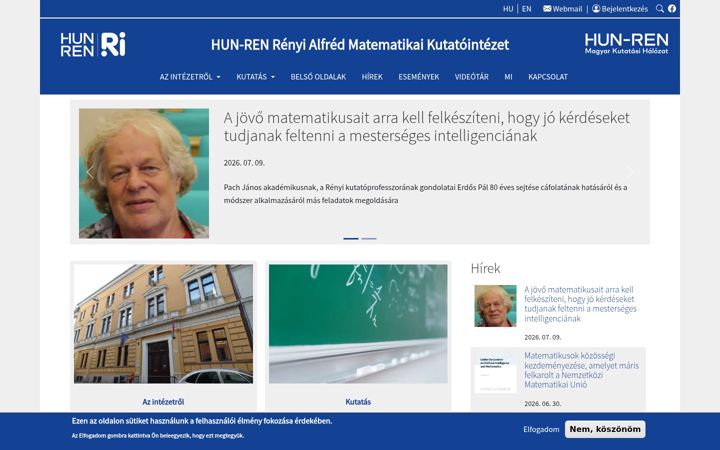Viewport: 720px width, 450px height.
Task: Open Kapcsolat menu item
Action: click(548, 77)
